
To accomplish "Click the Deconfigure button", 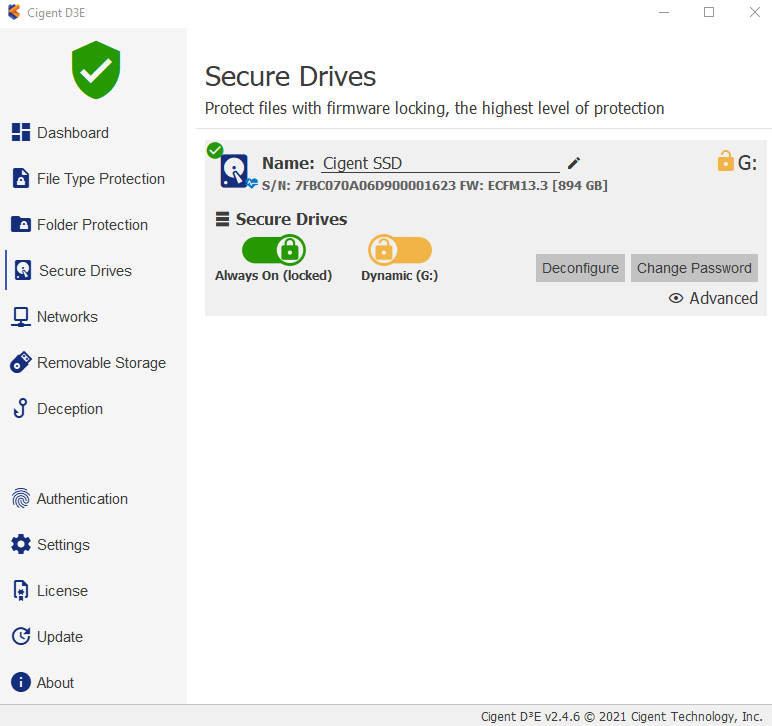I will point(580,268).
